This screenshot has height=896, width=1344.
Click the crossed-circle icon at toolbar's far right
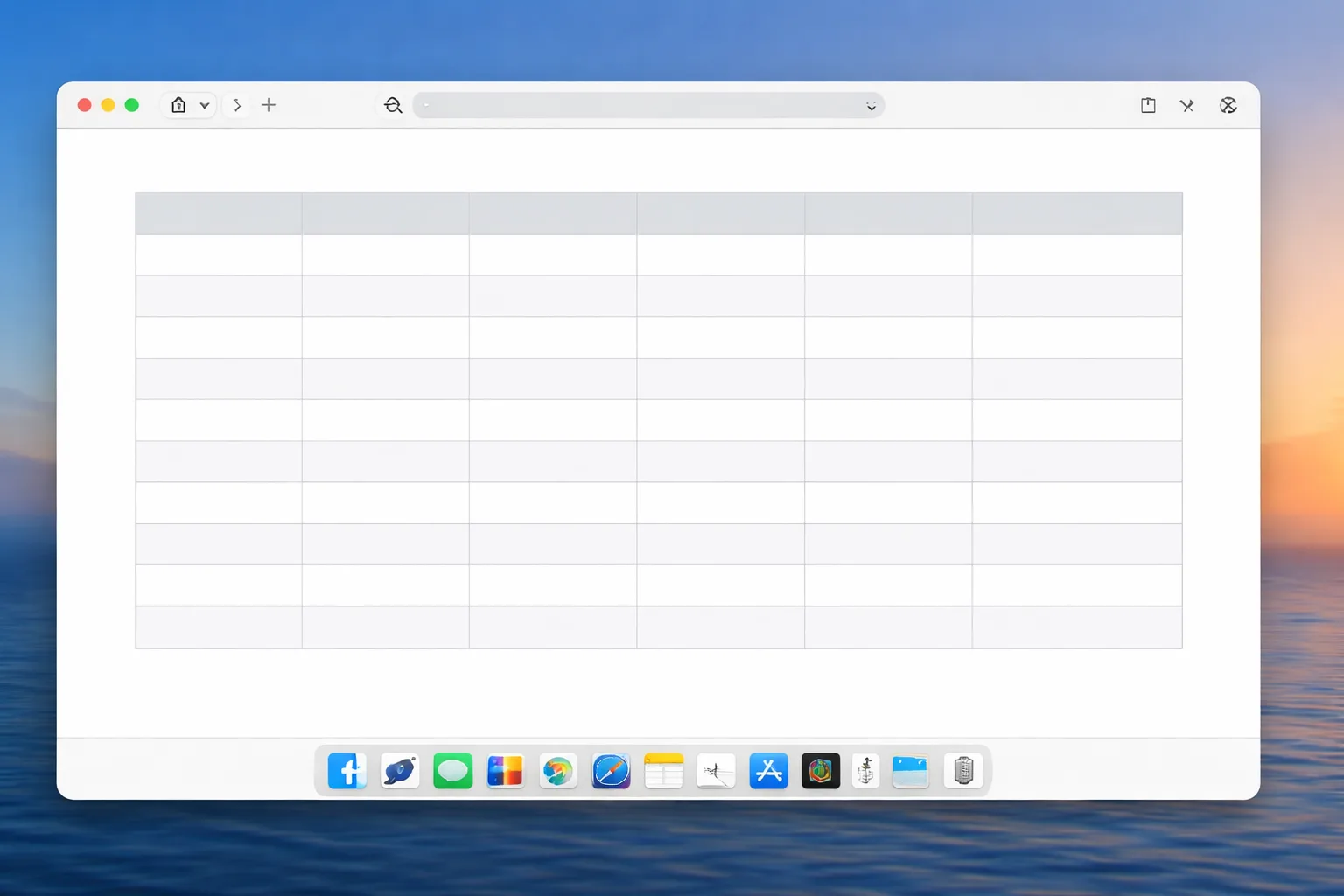1228,105
